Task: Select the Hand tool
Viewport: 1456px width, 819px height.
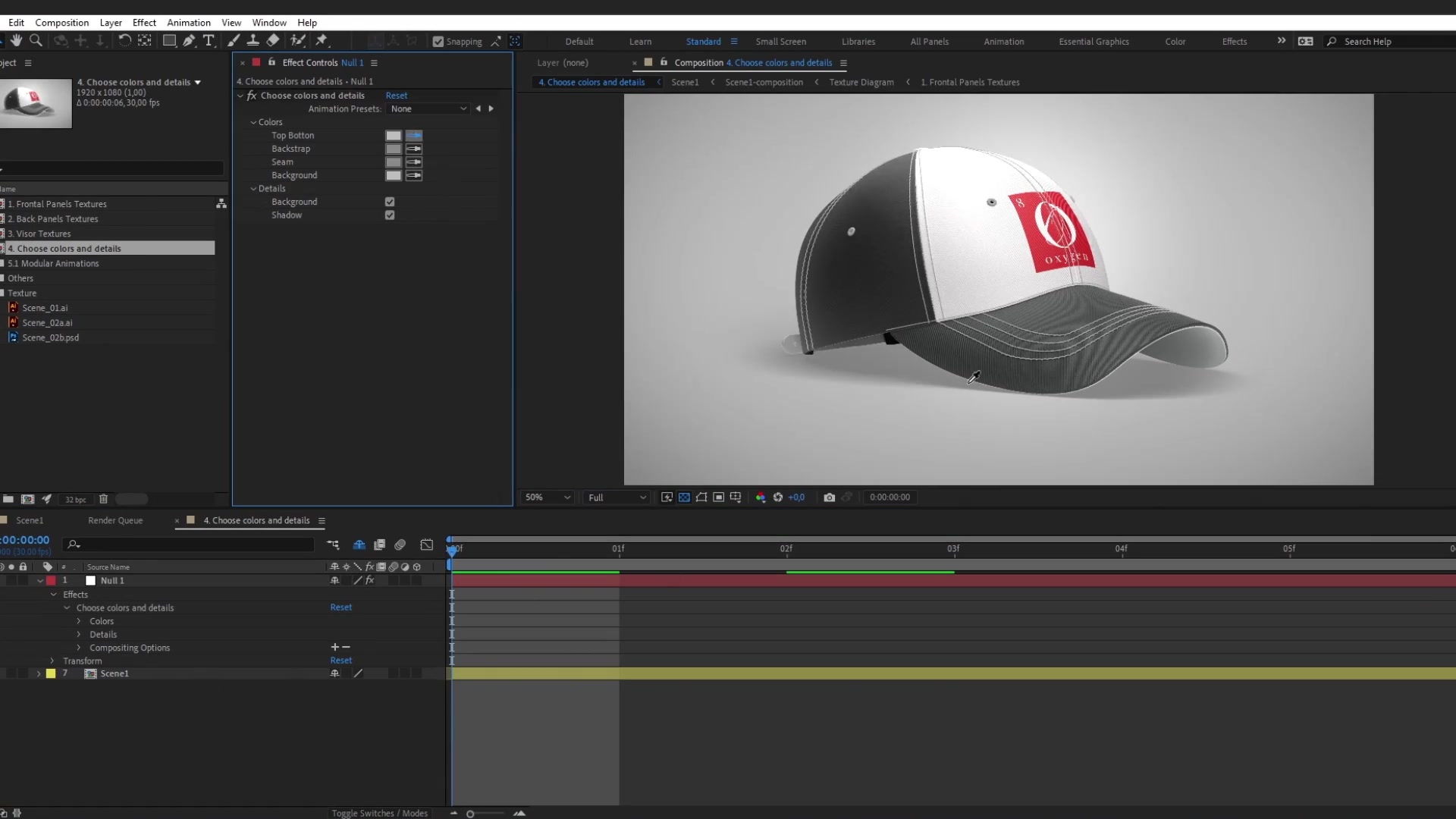Action: tap(17, 40)
